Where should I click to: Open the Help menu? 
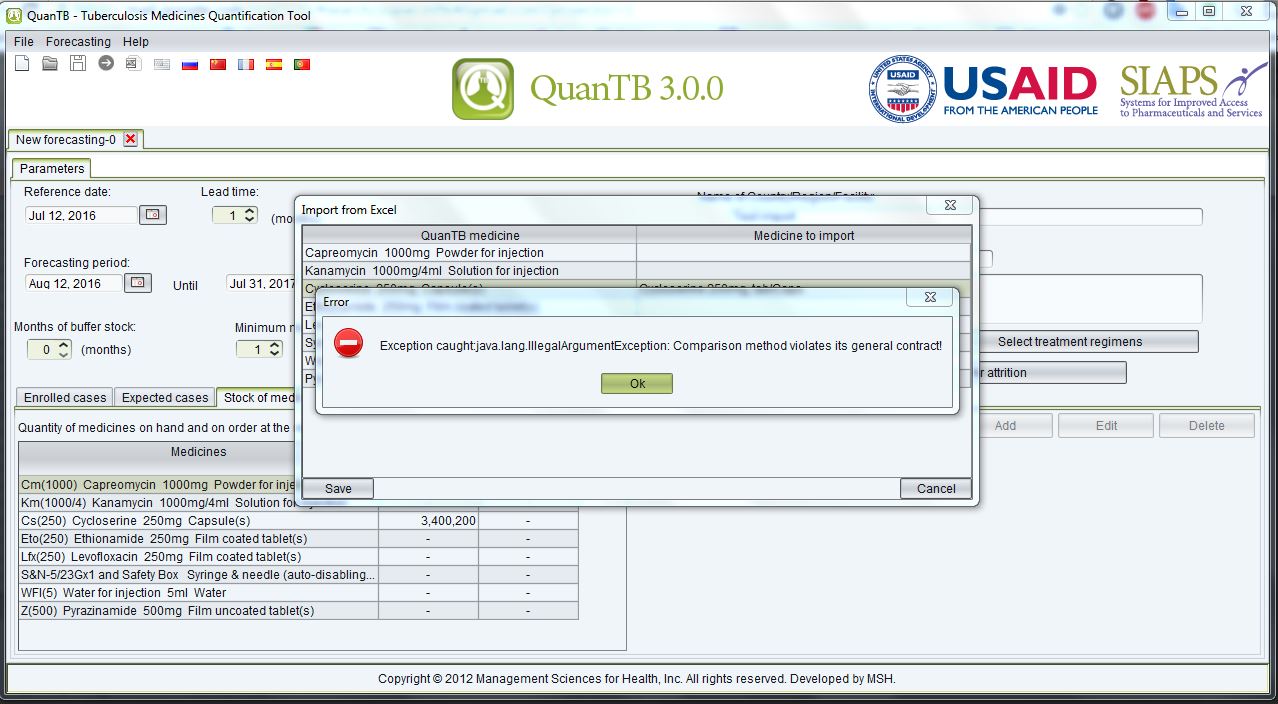(x=136, y=42)
